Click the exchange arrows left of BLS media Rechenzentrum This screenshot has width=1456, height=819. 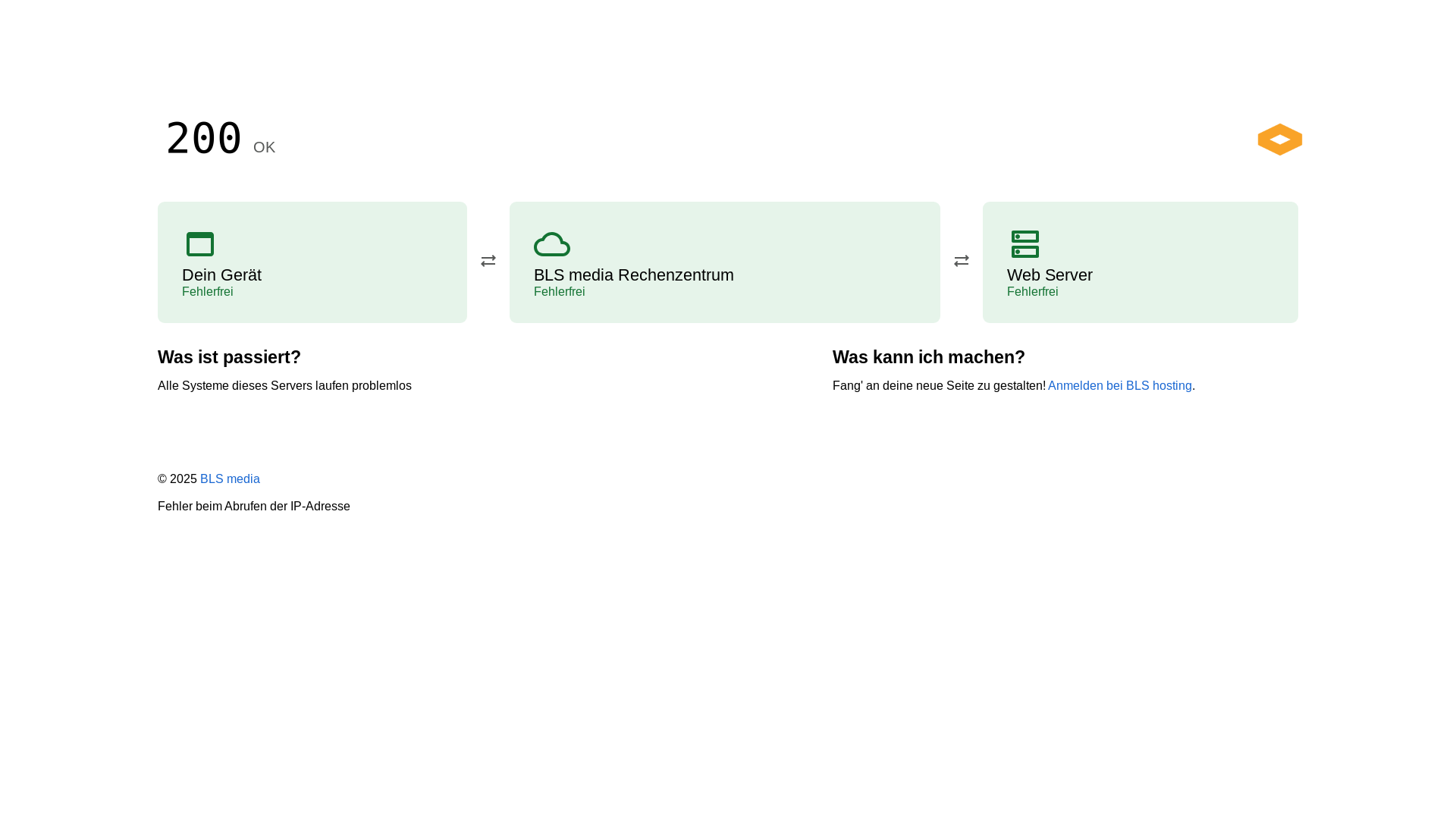488,261
